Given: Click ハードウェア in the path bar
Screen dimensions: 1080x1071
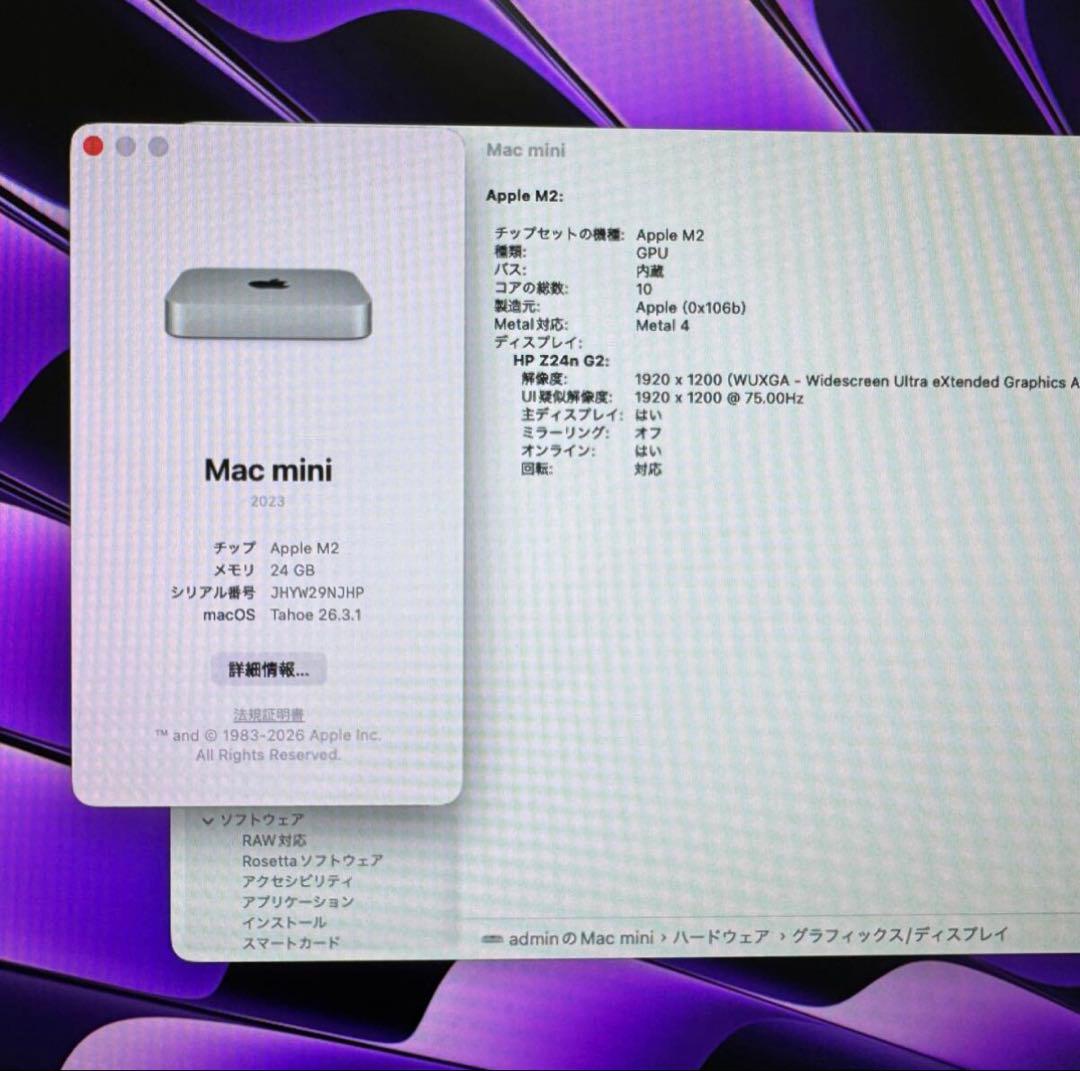Looking at the screenshot, I should coord(720,937).
